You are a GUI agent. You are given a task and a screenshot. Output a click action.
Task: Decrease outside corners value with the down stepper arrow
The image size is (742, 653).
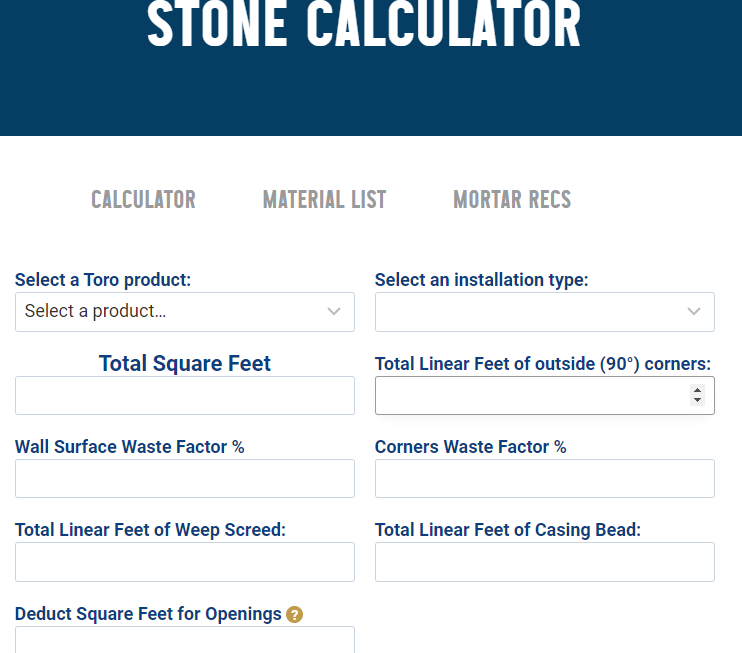pyautogui.click(x=697, y=400)
